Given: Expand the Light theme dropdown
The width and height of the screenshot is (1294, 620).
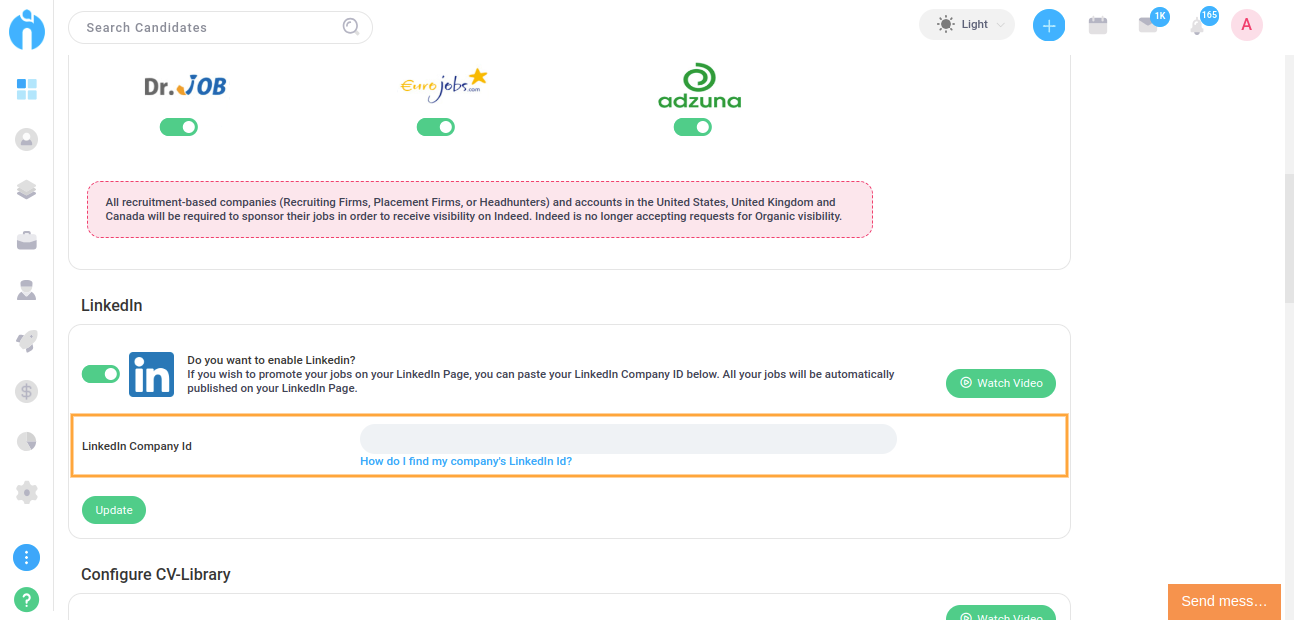Looking at the screenshot, I should pyautogui.click(x=966, y=25).
